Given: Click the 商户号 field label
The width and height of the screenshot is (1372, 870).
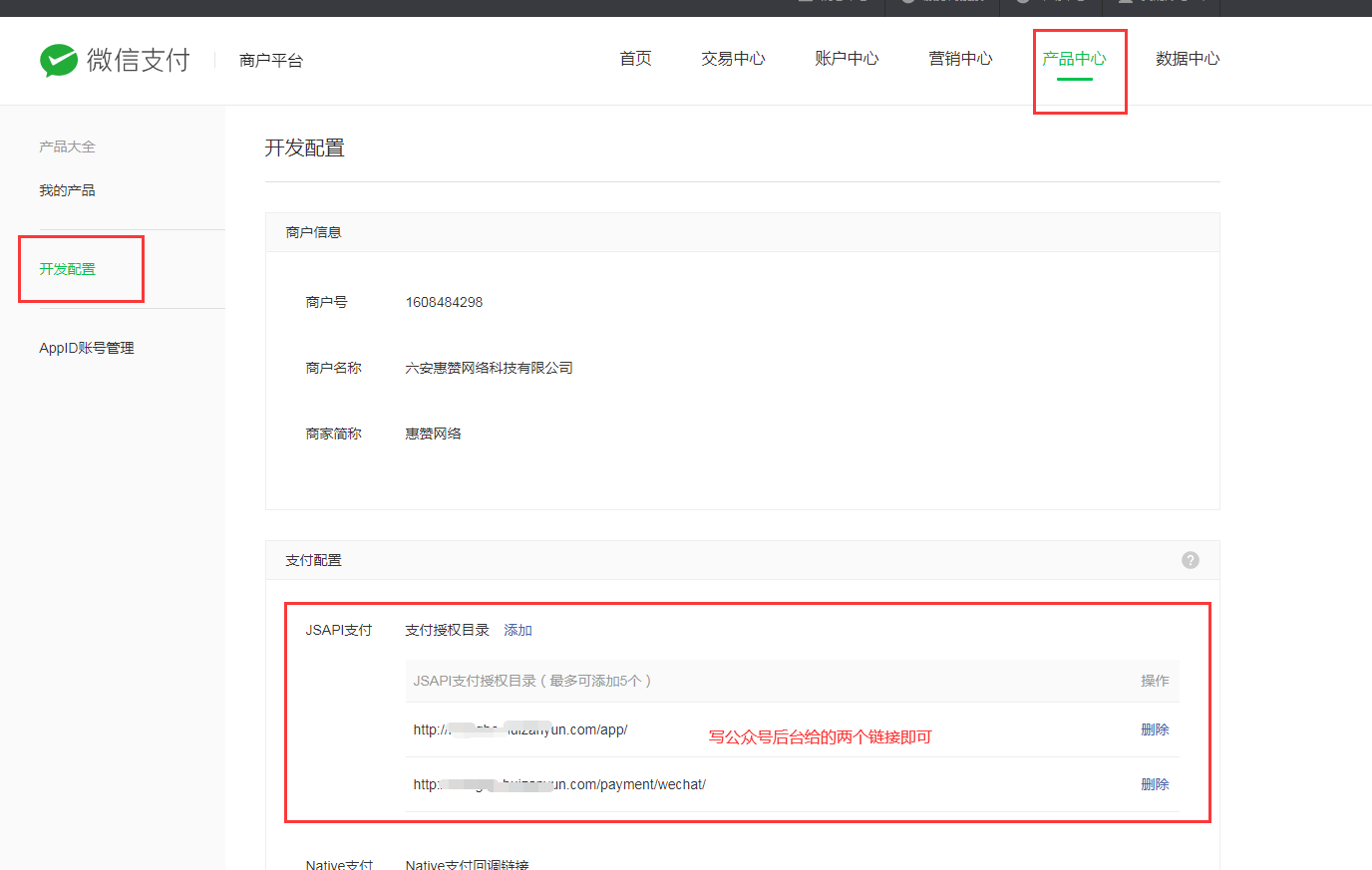Looking at the screenshot, I should click(326, 302).
